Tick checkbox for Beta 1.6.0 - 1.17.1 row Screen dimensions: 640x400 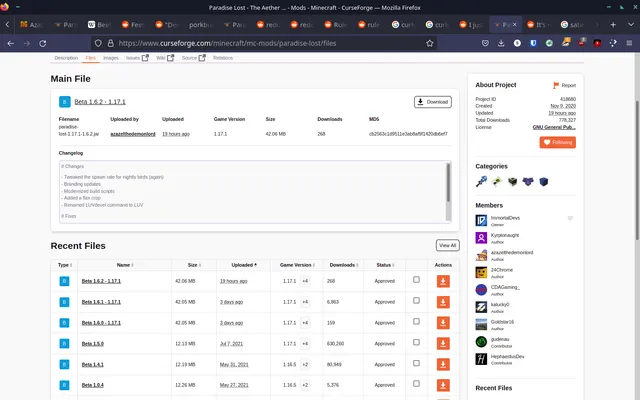416,321
